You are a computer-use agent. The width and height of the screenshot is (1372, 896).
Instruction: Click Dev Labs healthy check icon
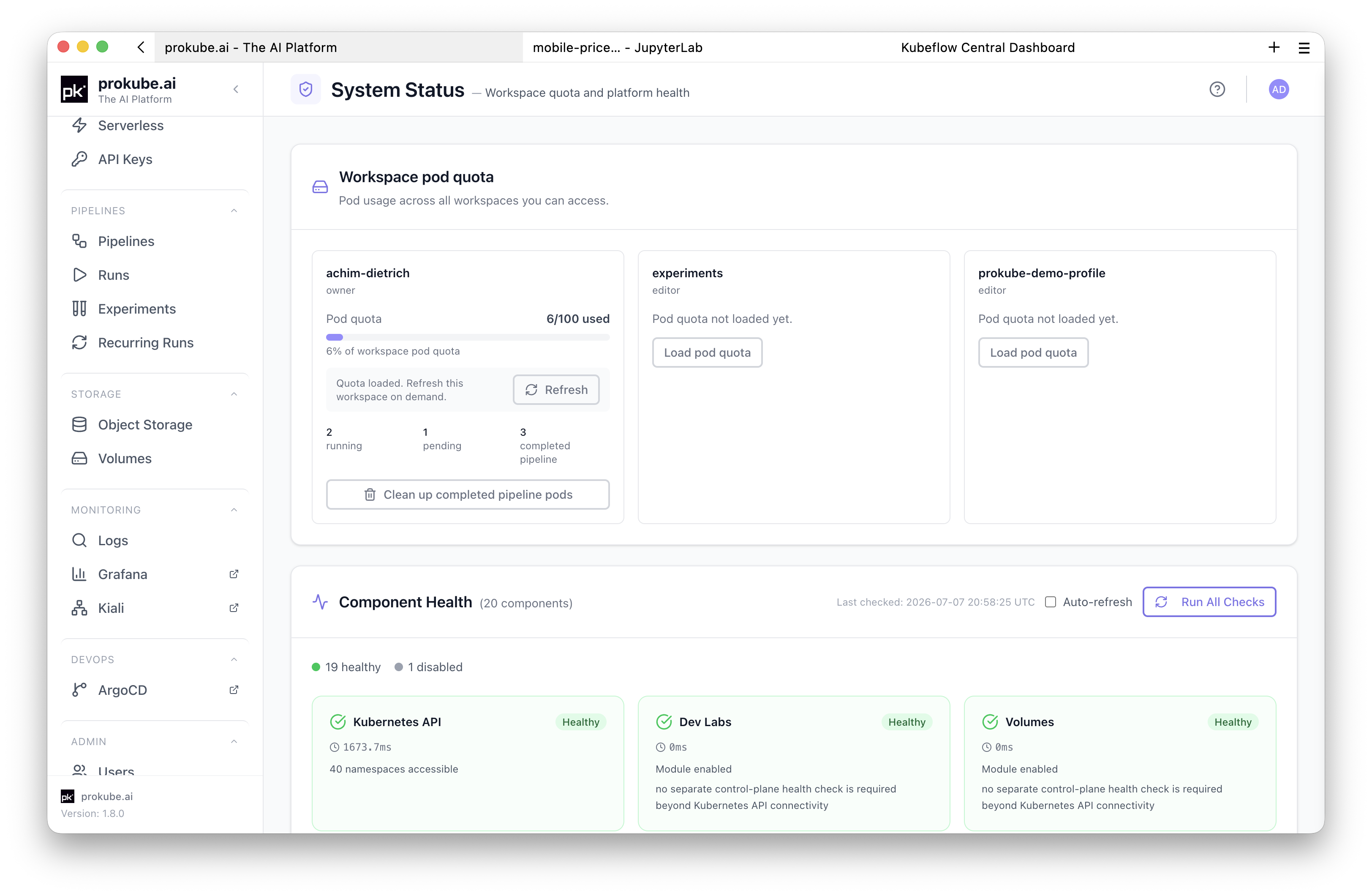pyautogui.click(x=664, y=722)
